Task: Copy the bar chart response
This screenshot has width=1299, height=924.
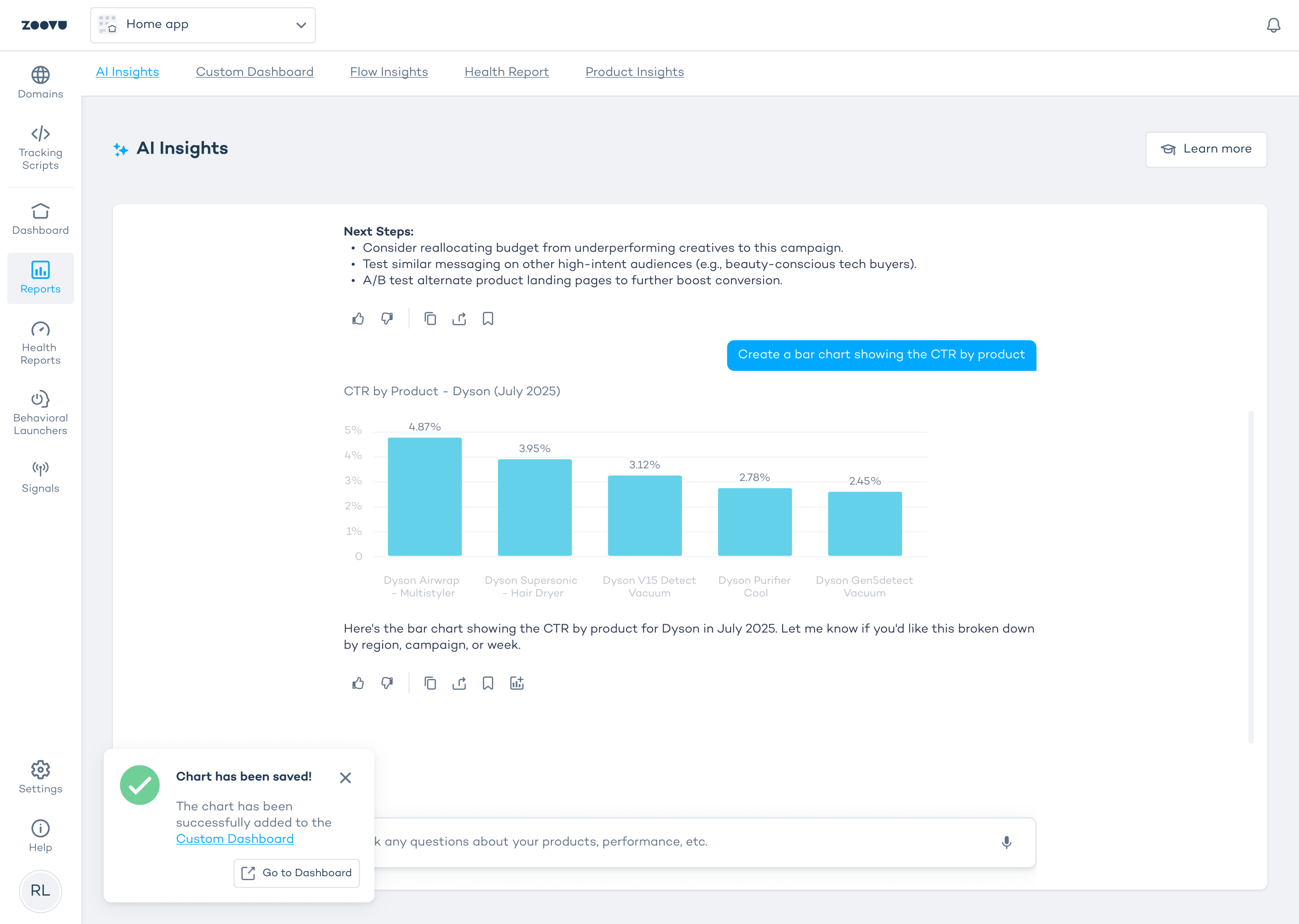Action: [x=430, y=683]
